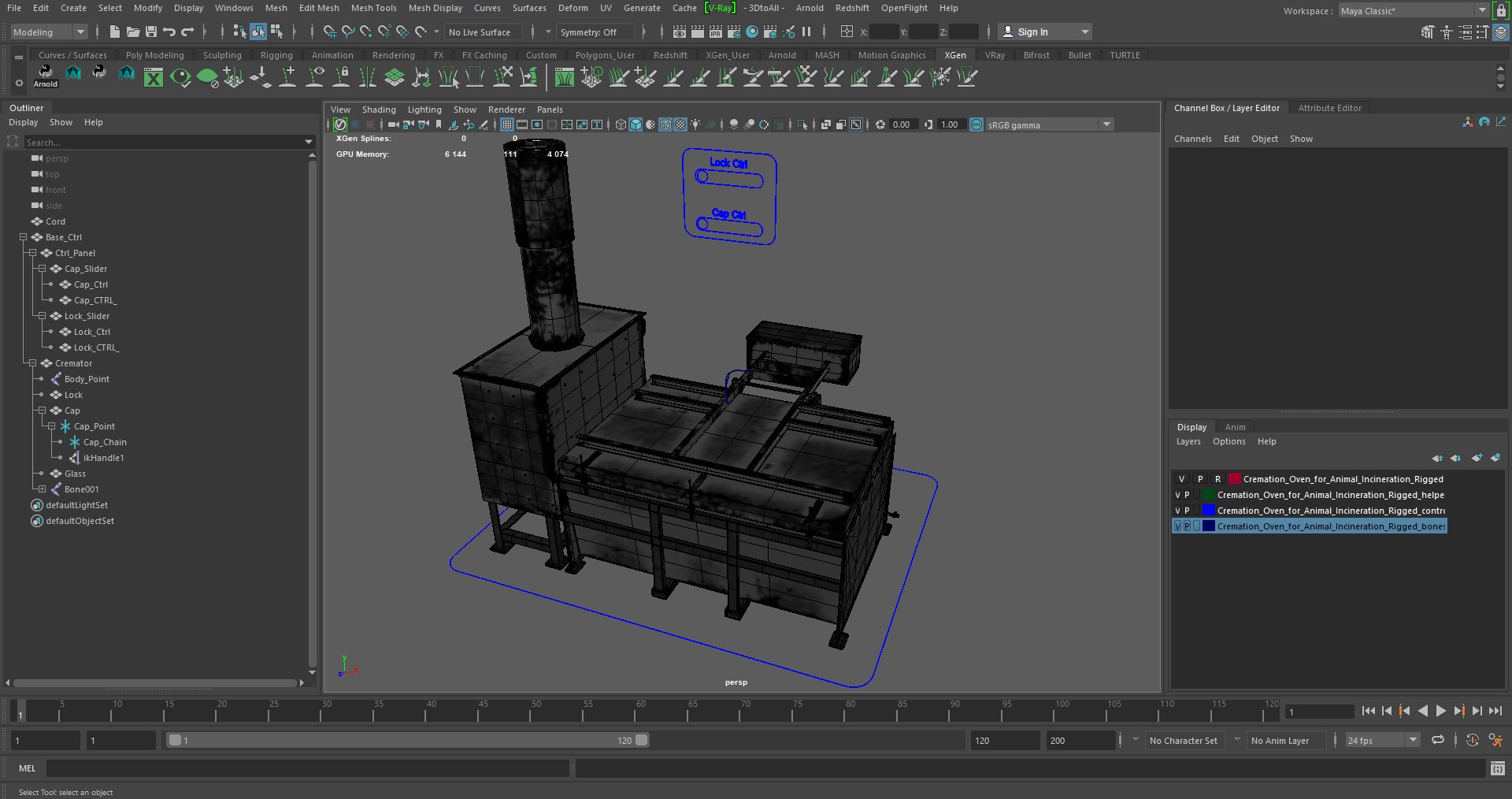Click the Sign In button
The width and height of the screenshot is (1512, 799).
[x=1044, y=32]
